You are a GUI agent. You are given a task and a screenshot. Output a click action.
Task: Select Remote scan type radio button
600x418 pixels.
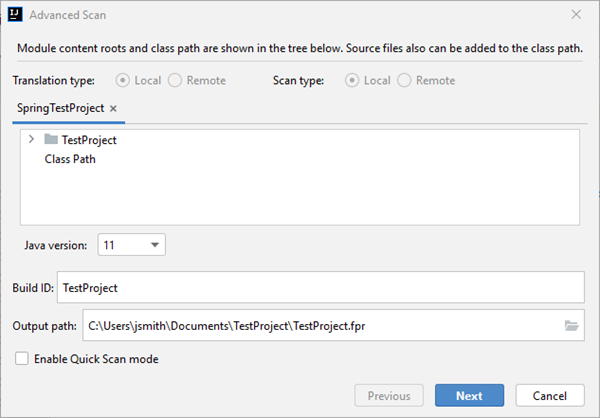[x=404, y=80]
